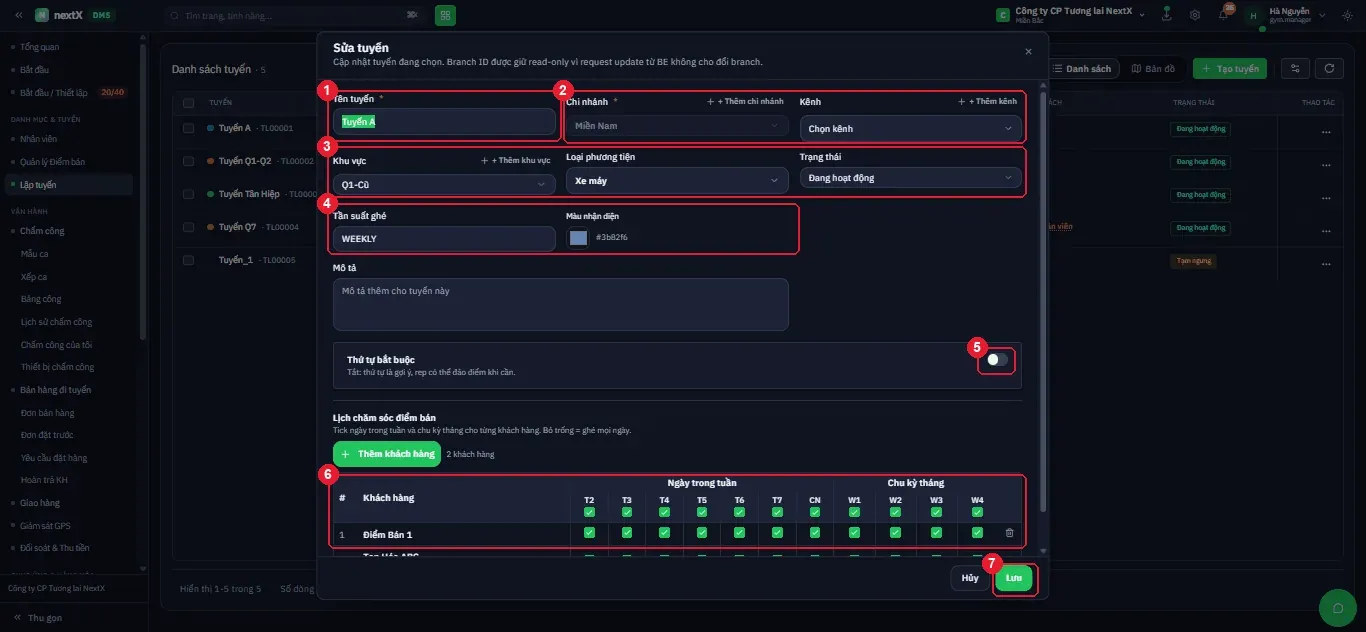Expand the Hà Nguyễn user menu chevron

[x=1322, y=15]
